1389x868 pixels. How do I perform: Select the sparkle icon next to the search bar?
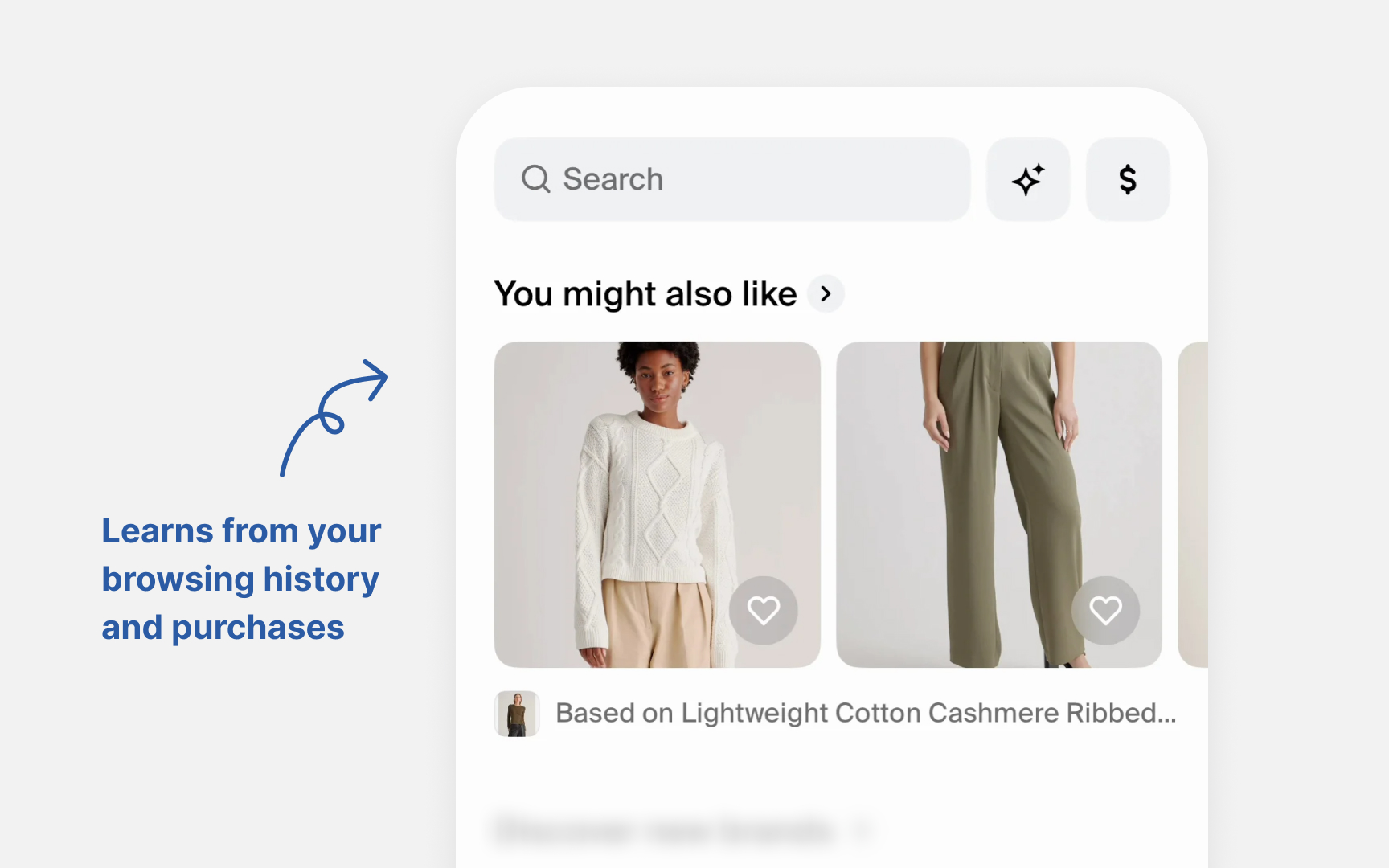(x=1029, y=178)
